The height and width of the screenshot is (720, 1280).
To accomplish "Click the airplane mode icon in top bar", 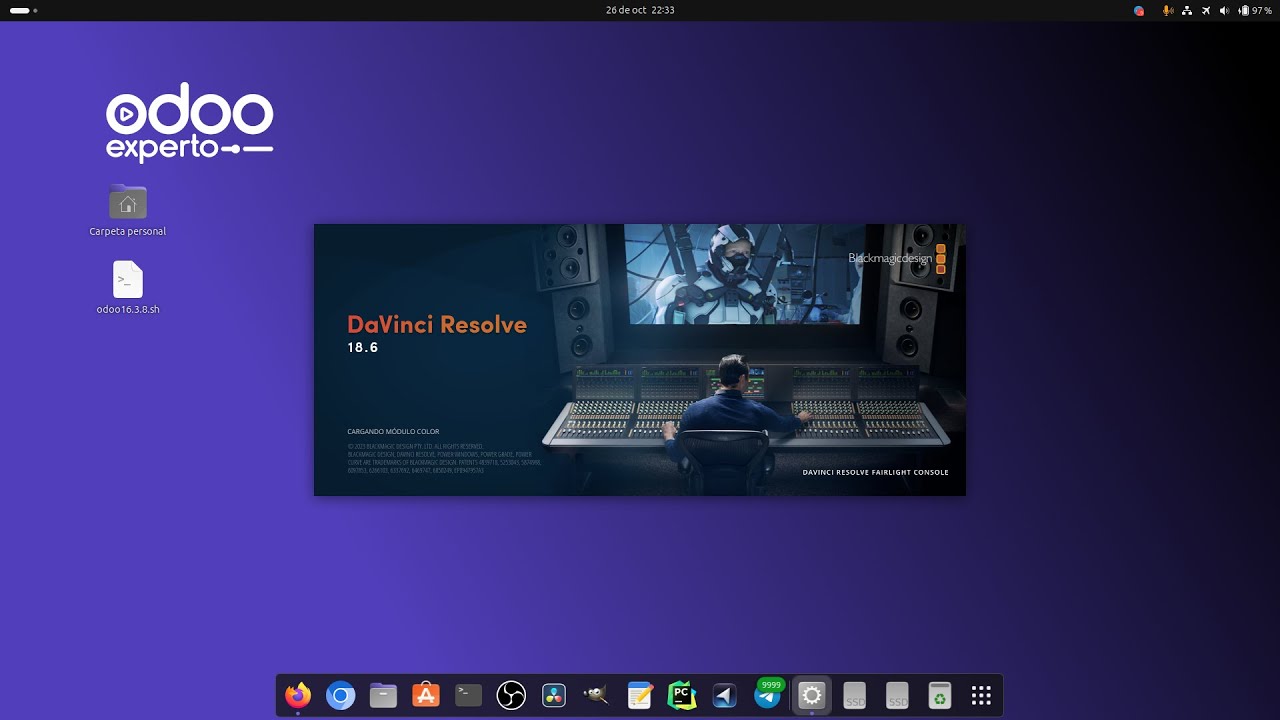I will pos(1206,10).
